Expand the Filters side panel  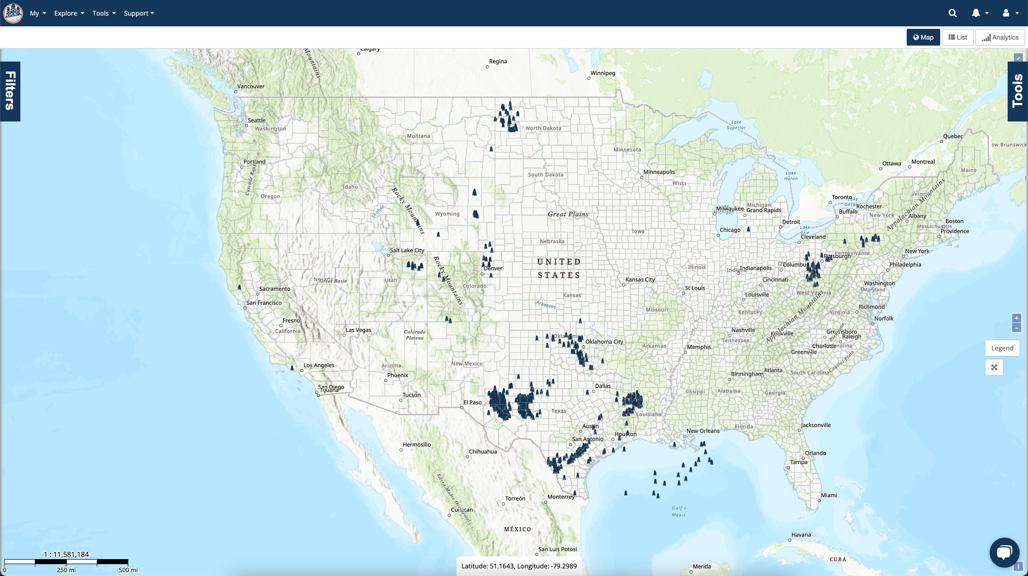click(10, 89)
